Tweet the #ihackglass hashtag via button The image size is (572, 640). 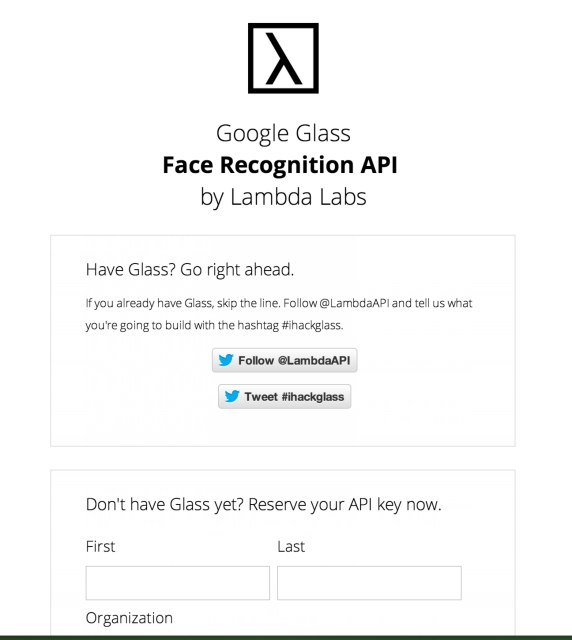(x=285, y=396)
